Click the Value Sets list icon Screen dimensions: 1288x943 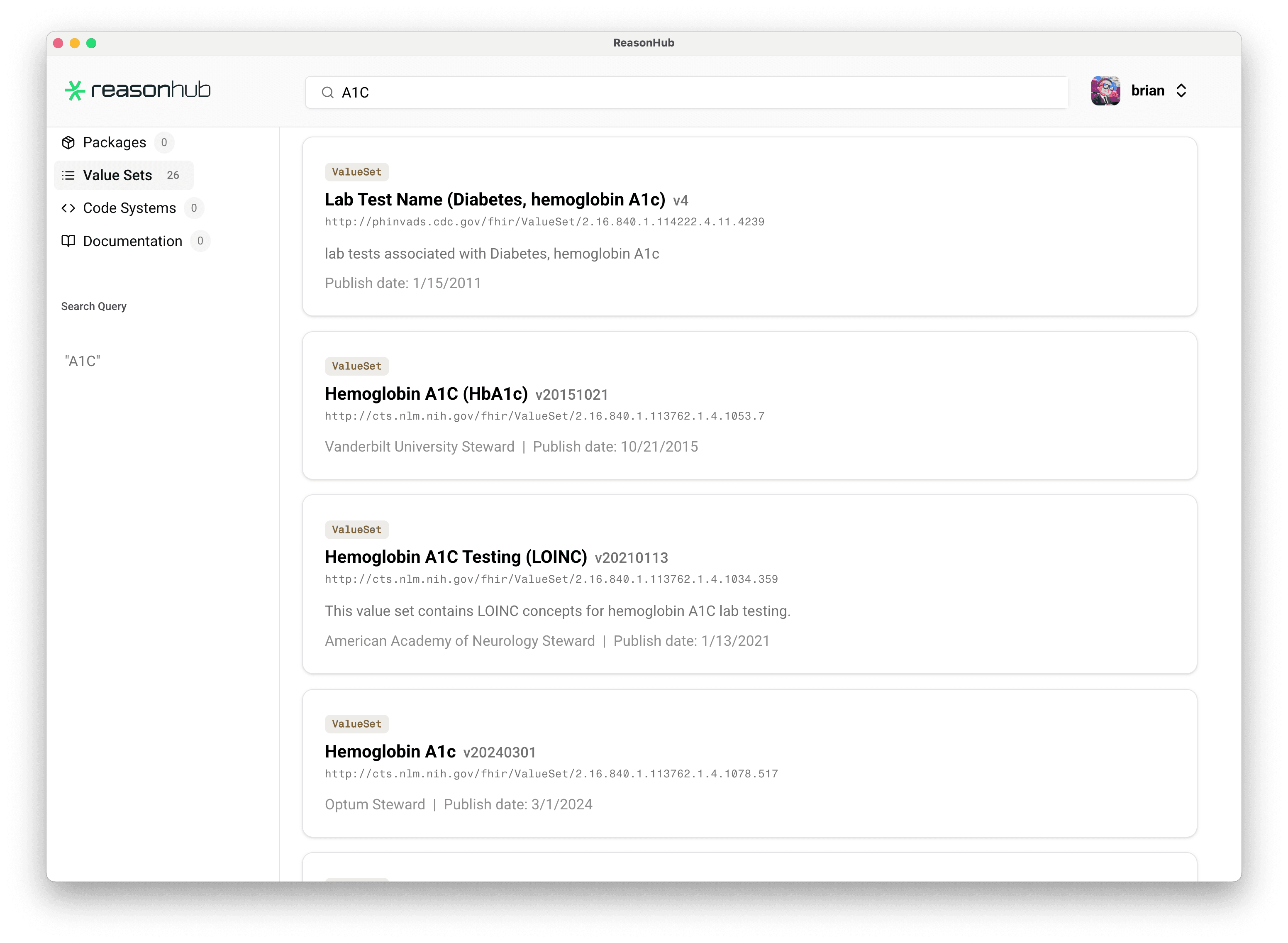click(68, 175)
